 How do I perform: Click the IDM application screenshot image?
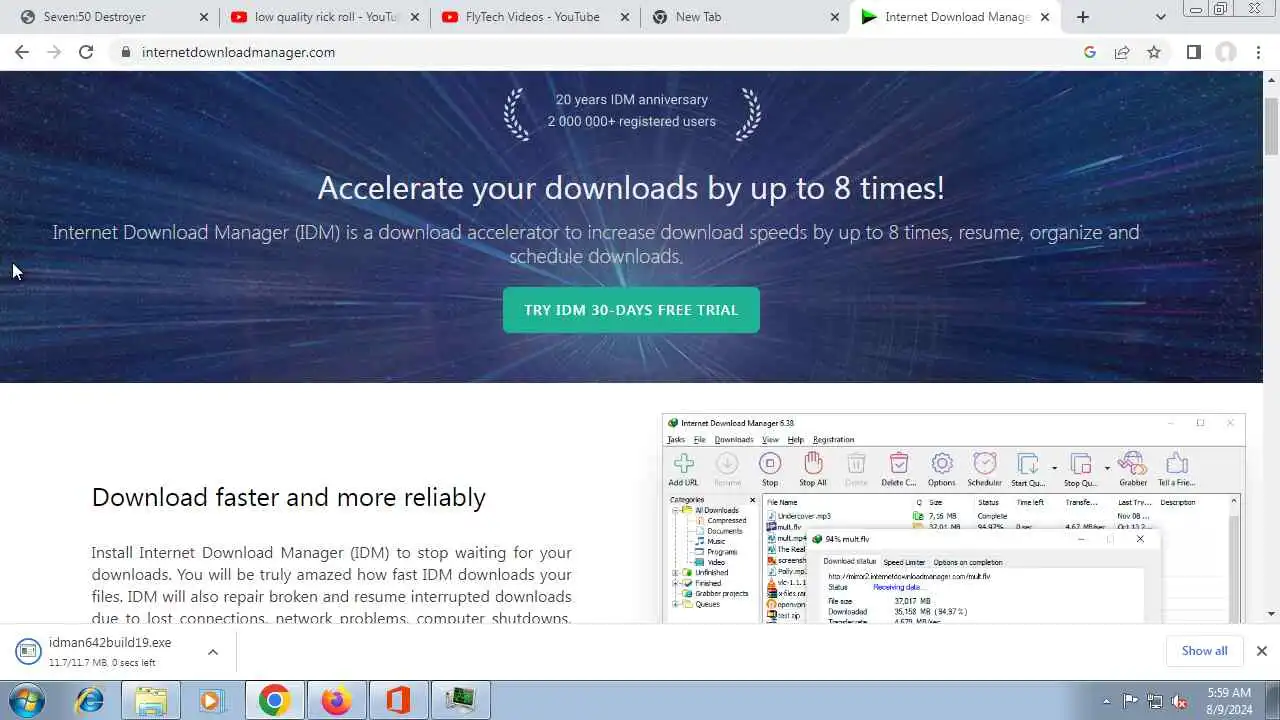point(953,518)
